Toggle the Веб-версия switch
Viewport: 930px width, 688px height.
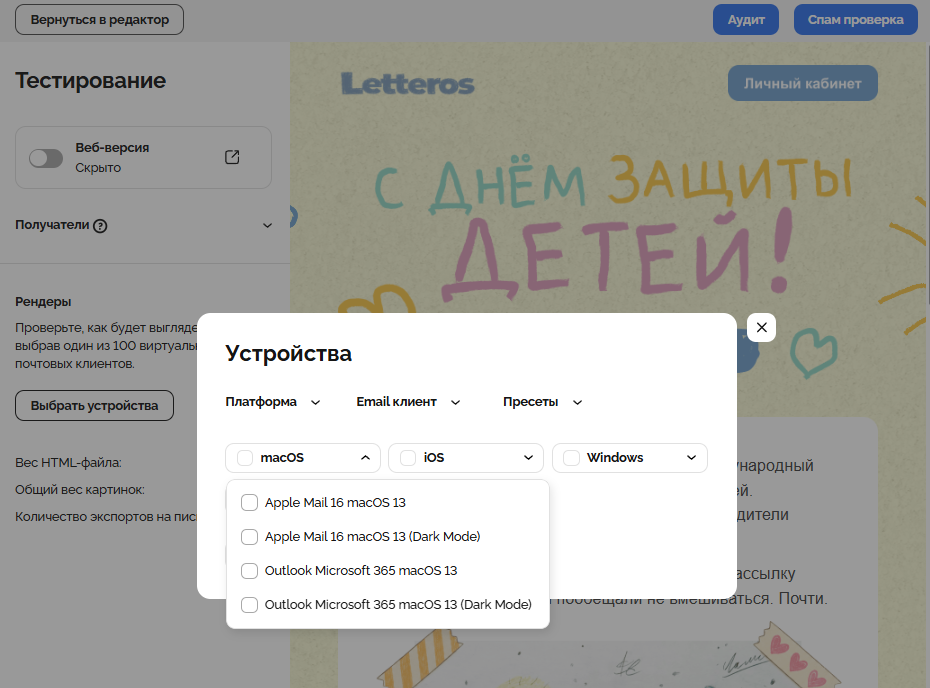point(46,158)
